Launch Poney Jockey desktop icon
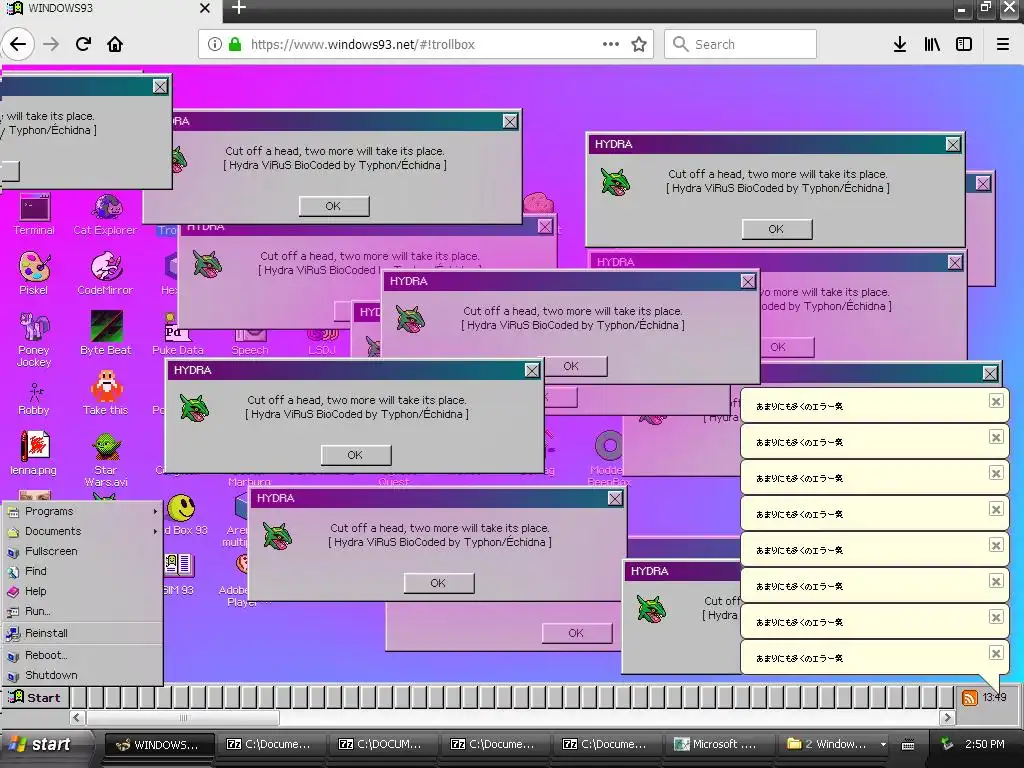 [x=34, y=339]
